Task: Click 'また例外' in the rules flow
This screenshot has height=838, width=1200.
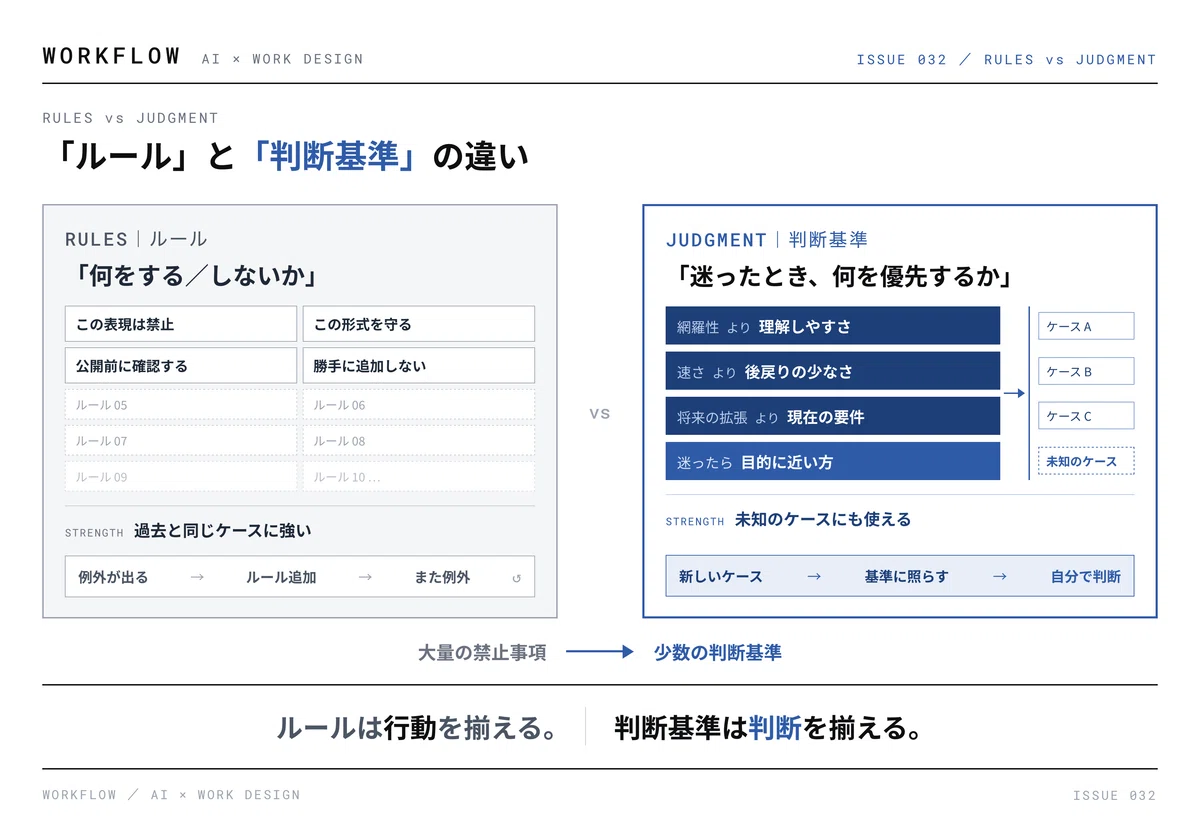Action: [x=442, y=577]
